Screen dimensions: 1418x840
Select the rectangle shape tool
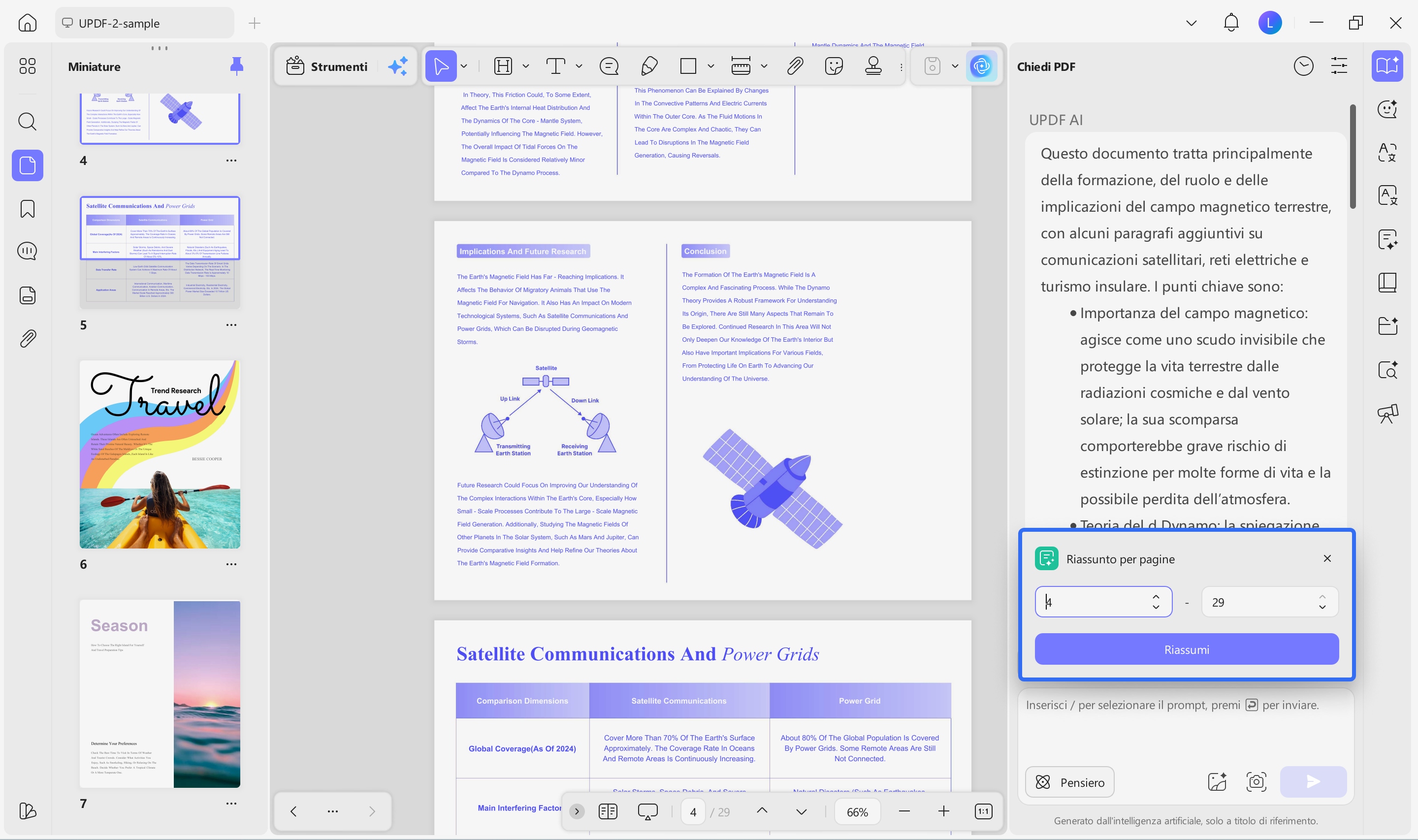pos(688,66)
